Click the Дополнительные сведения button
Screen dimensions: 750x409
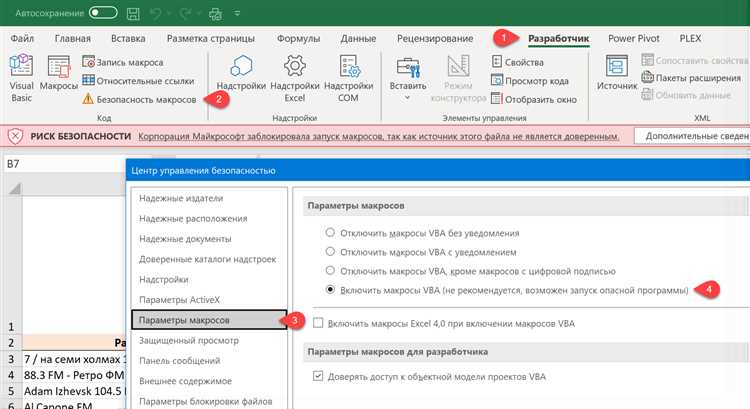tap(692, 136)
